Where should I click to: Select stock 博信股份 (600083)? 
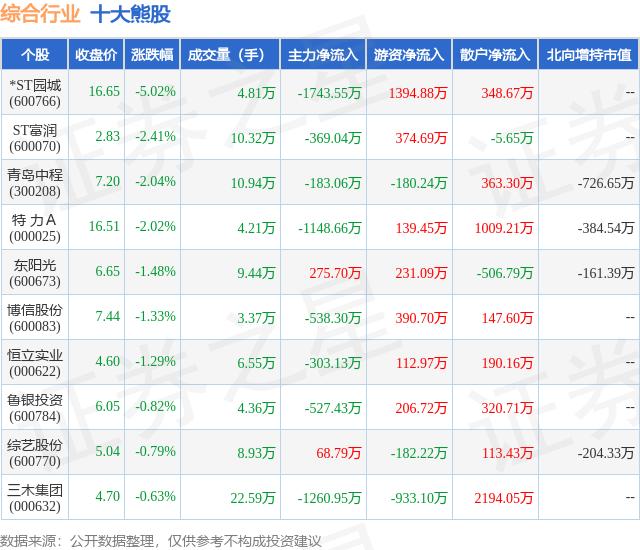[x=35, y=318]
